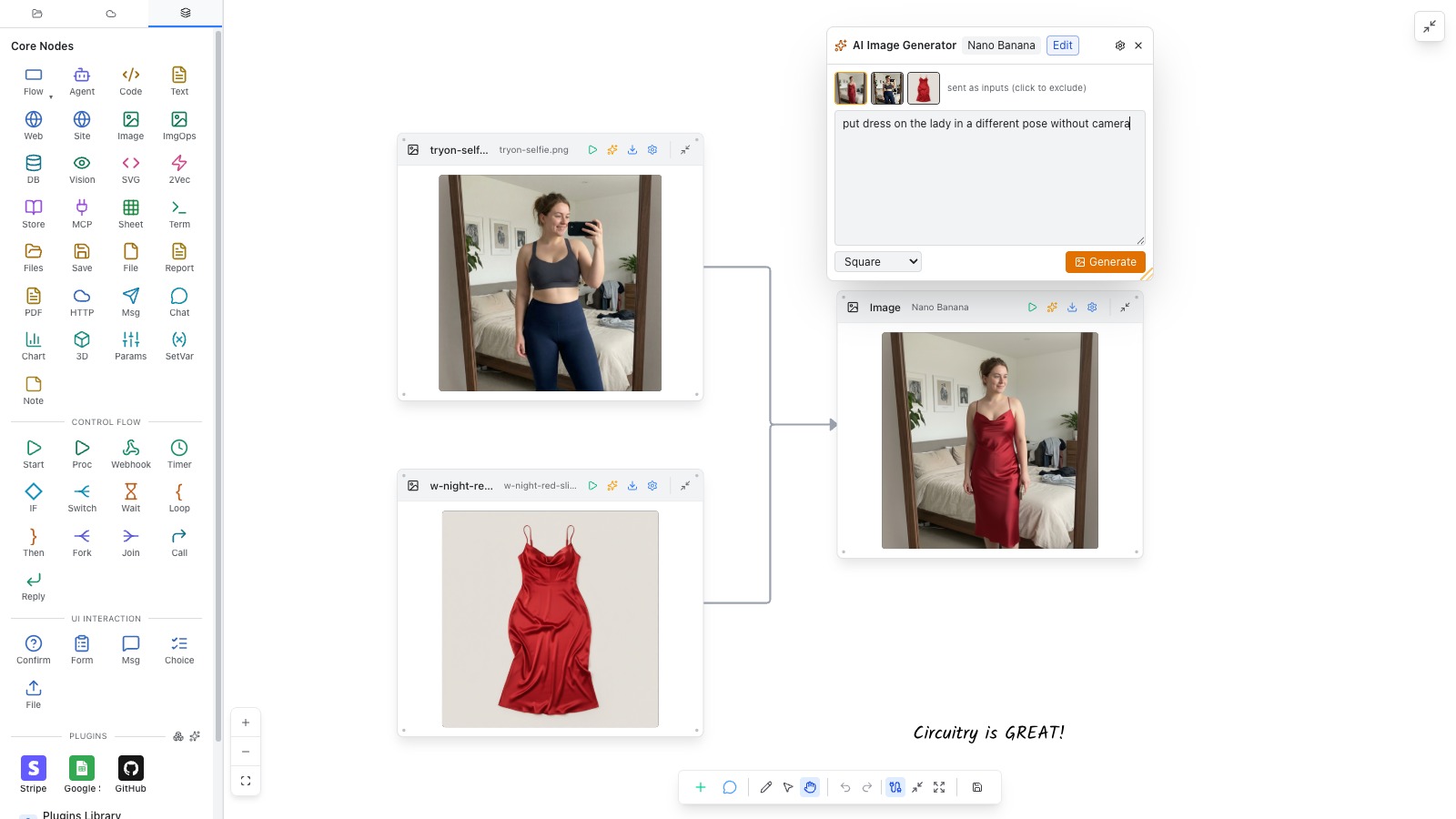Image resolution: width=1456 pixels, height=819 pixels.
Task: Add a Chart node
Action: click(34, 346)
